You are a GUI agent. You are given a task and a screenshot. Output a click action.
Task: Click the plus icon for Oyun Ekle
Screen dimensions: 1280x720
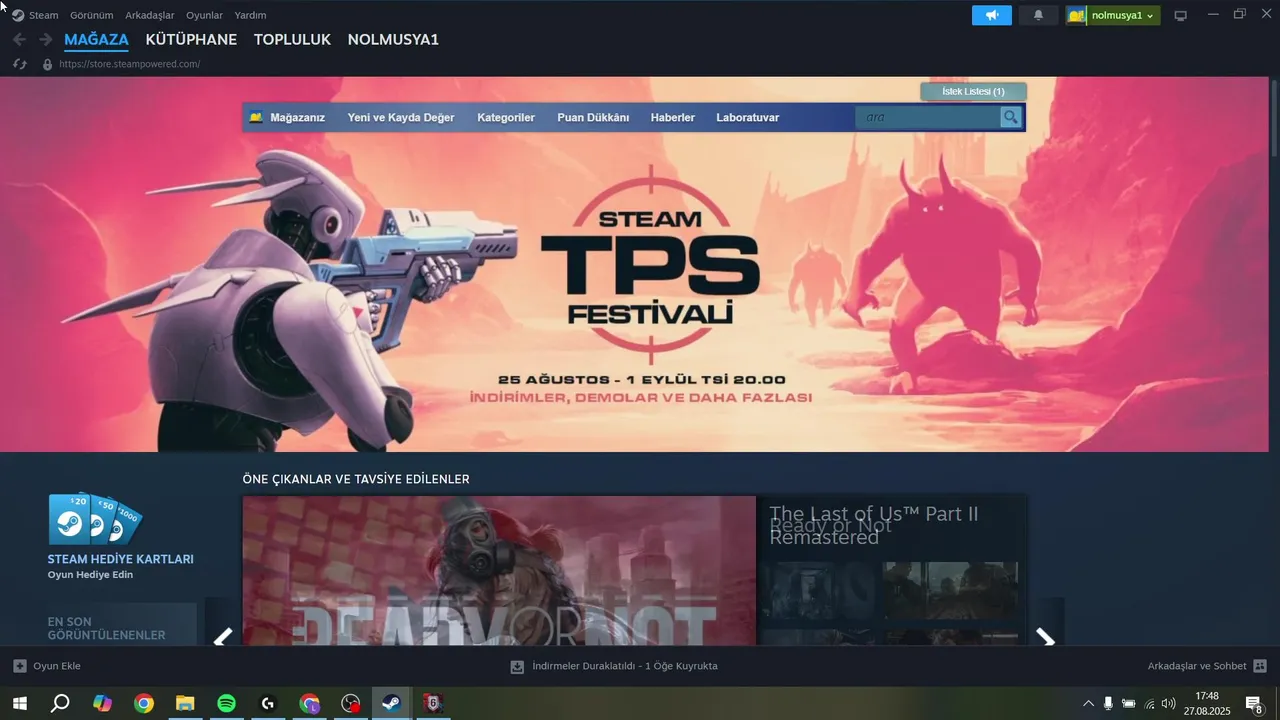(x=20, y=666)
